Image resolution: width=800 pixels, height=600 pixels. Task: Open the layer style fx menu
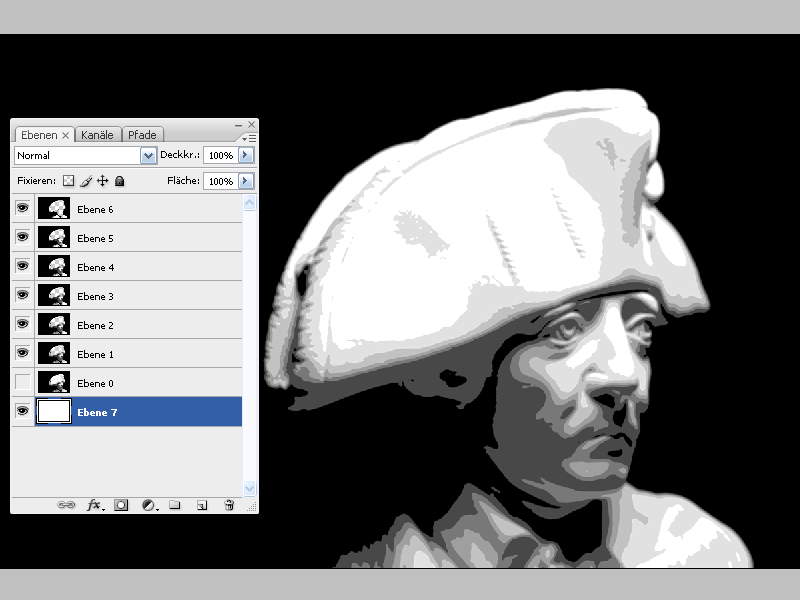[95, 505]
